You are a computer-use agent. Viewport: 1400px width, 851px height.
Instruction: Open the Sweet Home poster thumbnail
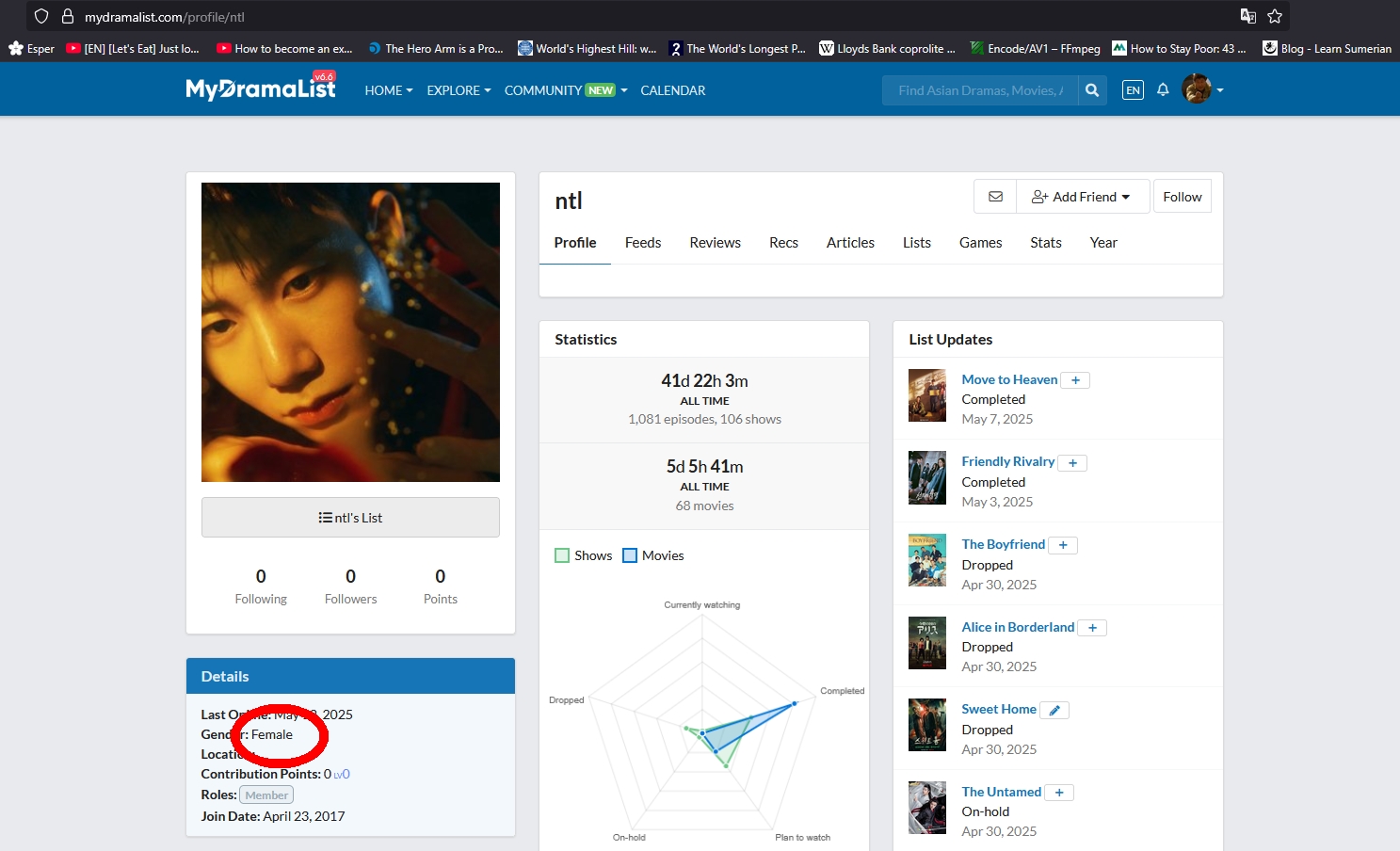coord(927,725)
